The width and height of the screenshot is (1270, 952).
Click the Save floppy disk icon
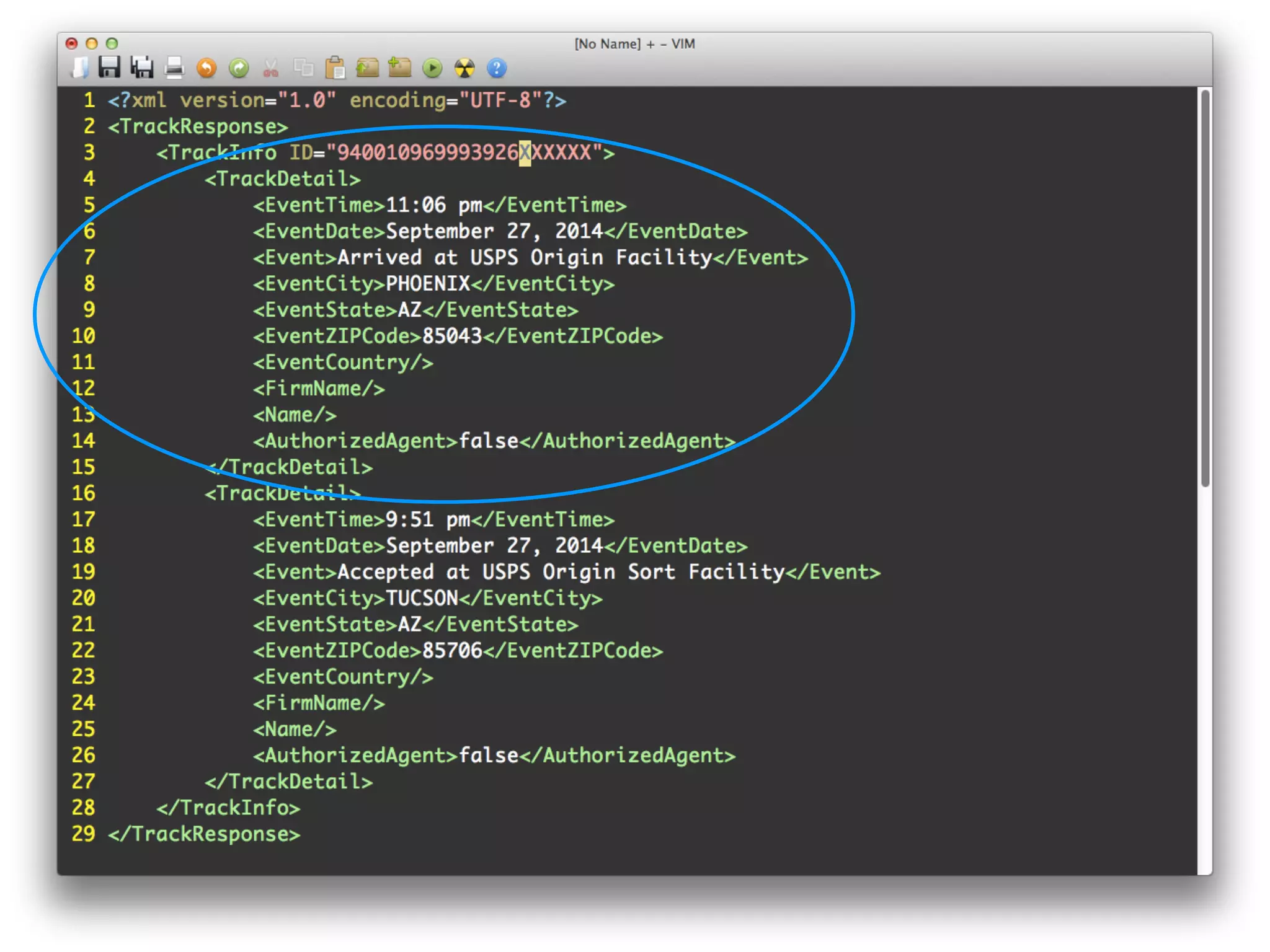[x=110, y=68]
